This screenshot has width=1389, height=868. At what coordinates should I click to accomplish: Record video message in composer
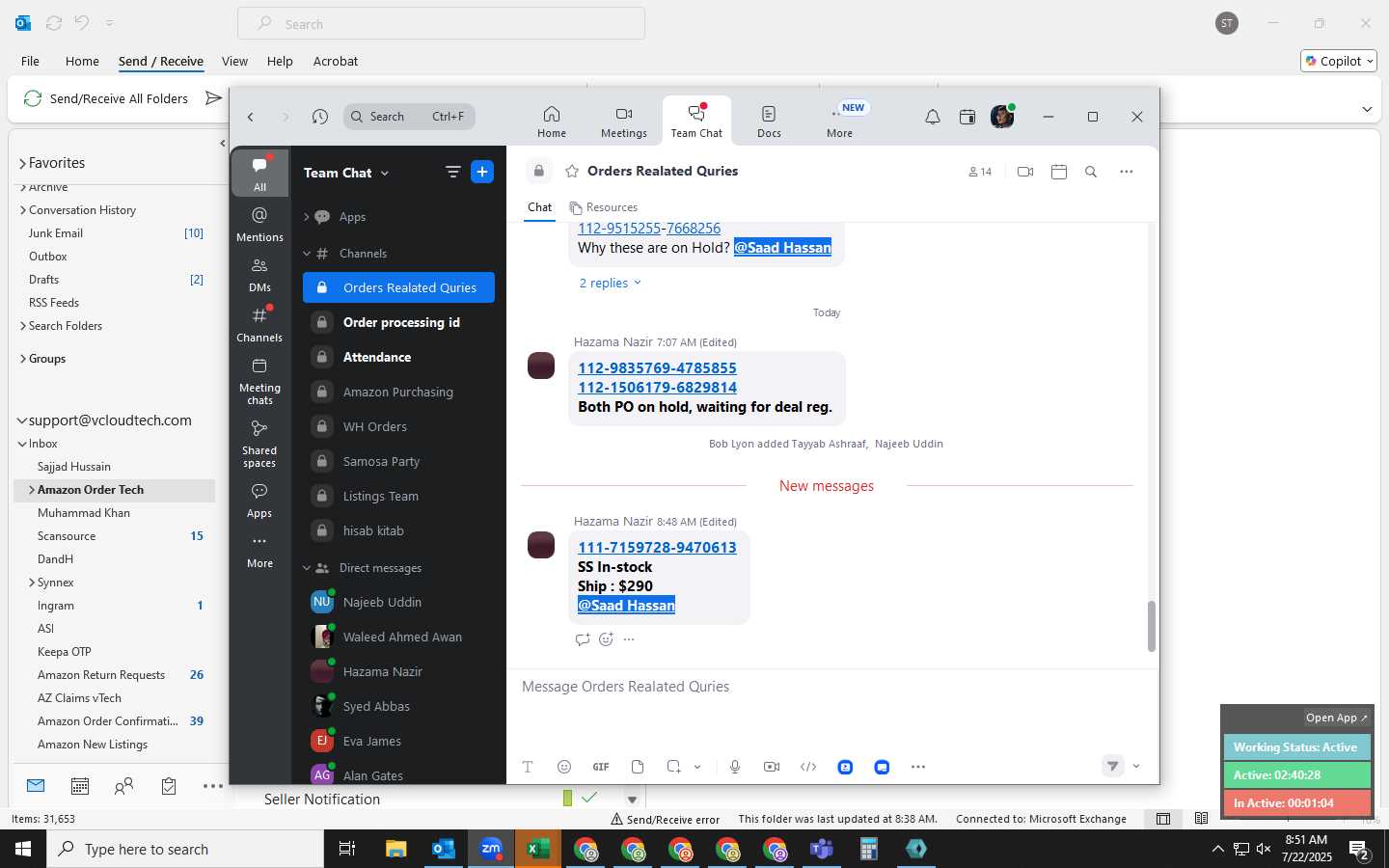click(772, 767)
